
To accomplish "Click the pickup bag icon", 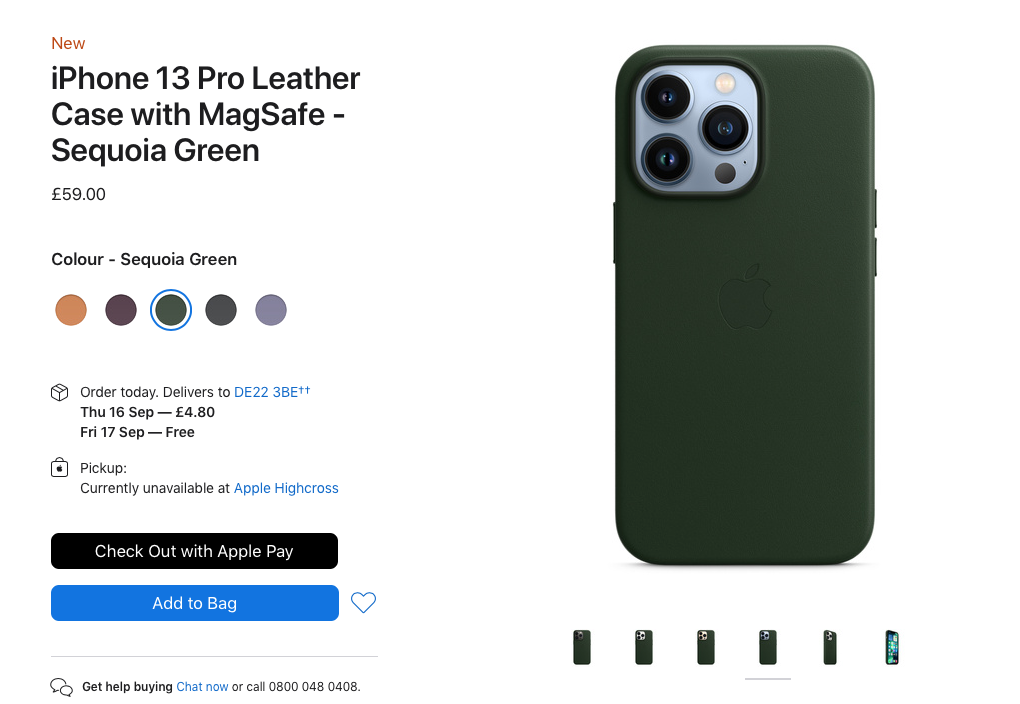I will click(59, 467).
